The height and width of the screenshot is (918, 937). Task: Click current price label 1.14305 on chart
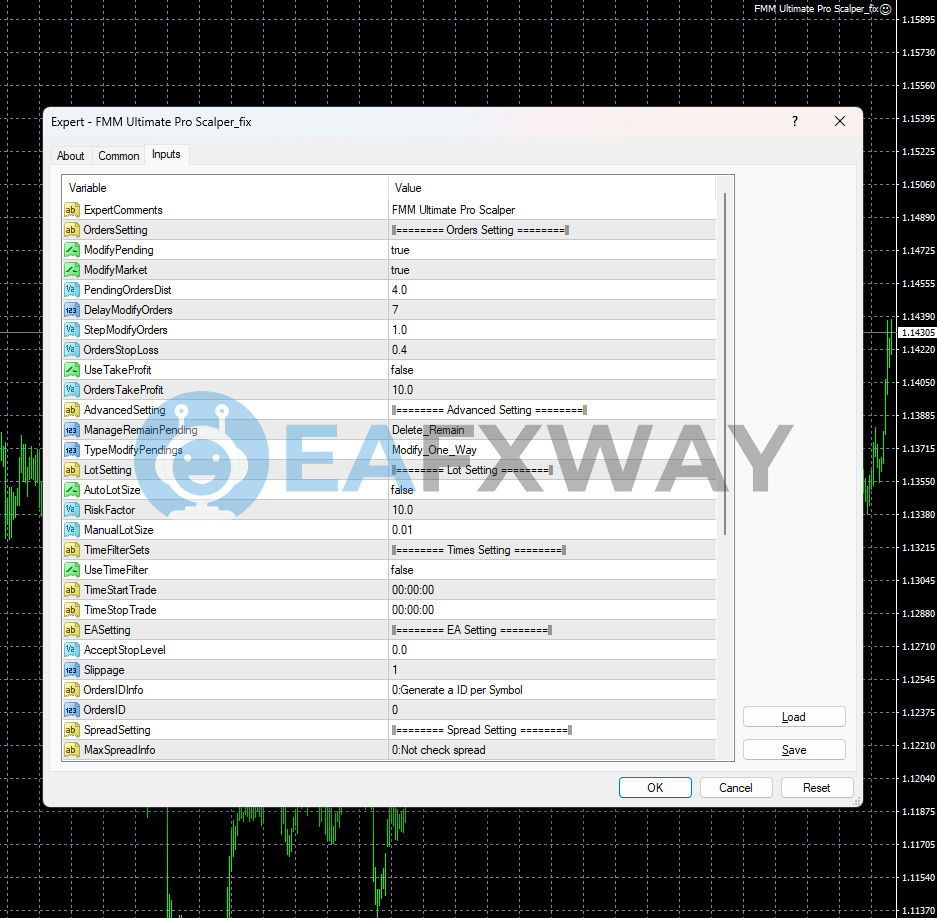pos(918,332)
